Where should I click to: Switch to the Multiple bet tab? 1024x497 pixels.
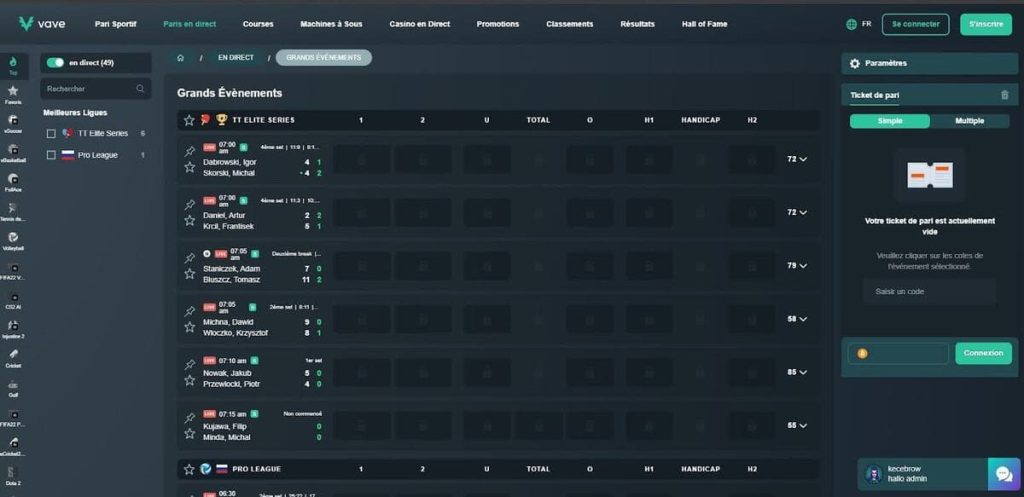point(969,121)
